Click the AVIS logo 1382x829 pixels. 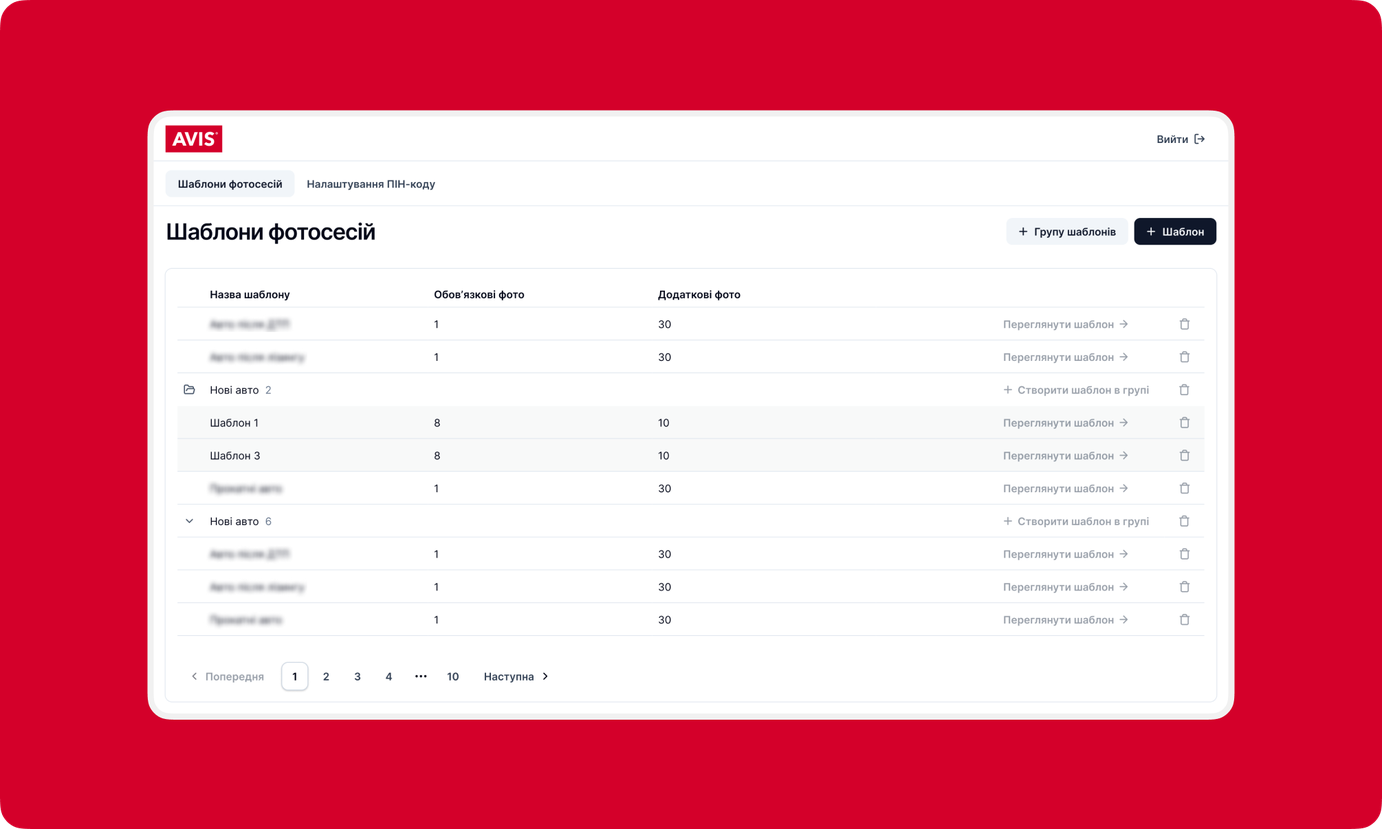(194, 139)
